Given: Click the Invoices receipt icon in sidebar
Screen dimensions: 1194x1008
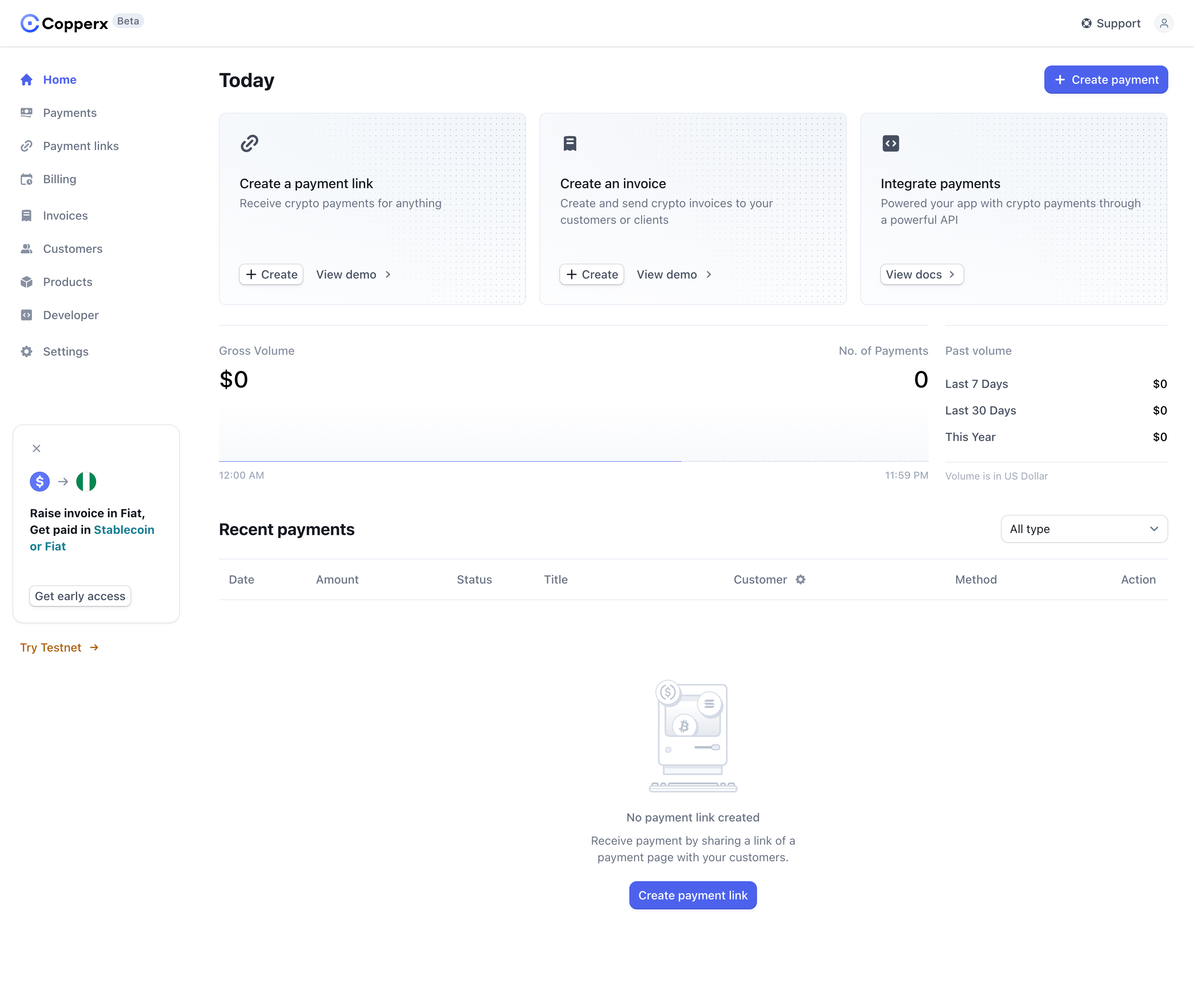Looking at the screenshot, I should (26, 216).
